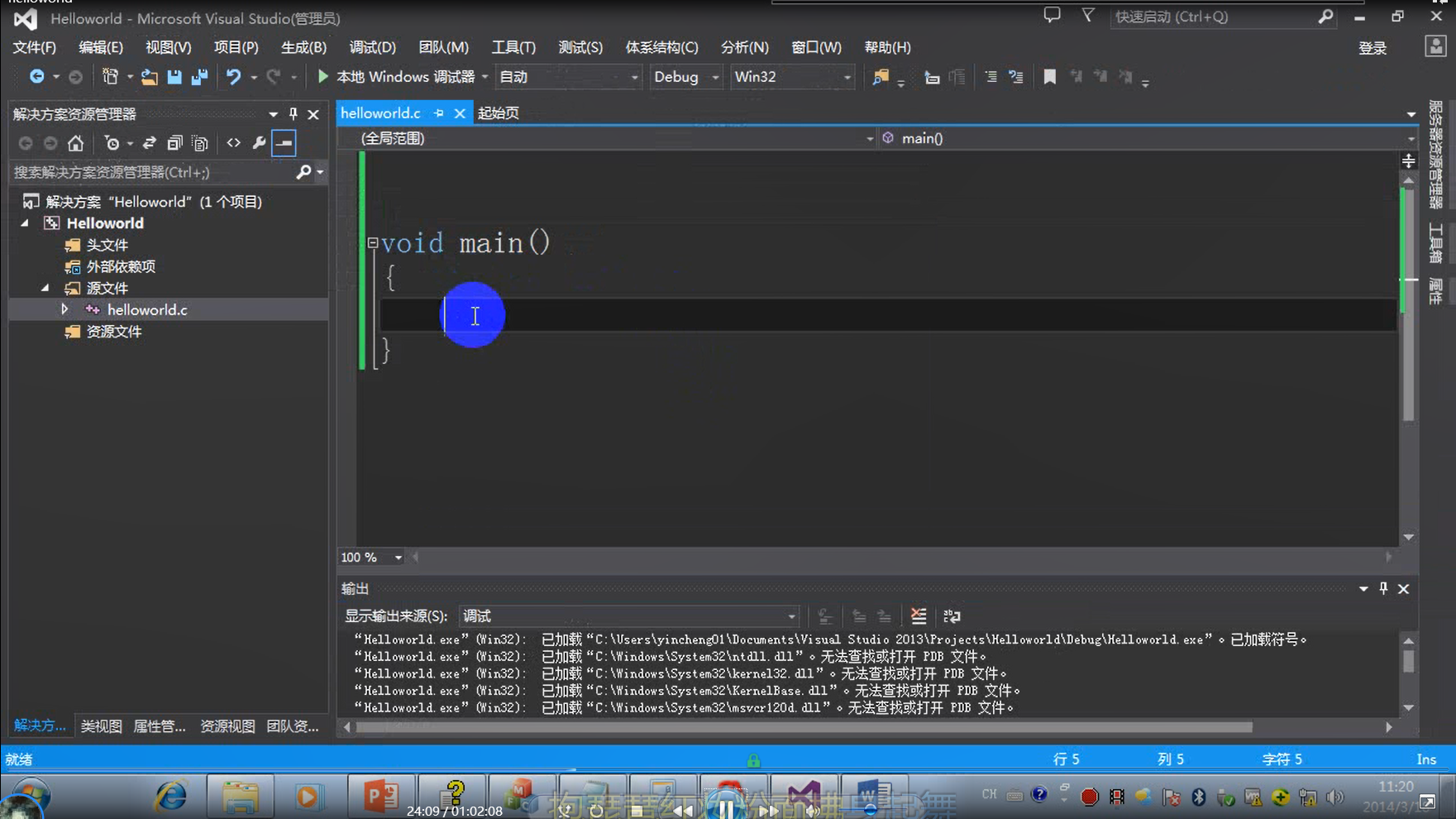
Task: Click the Save All icon
Action: coord(199,76)
